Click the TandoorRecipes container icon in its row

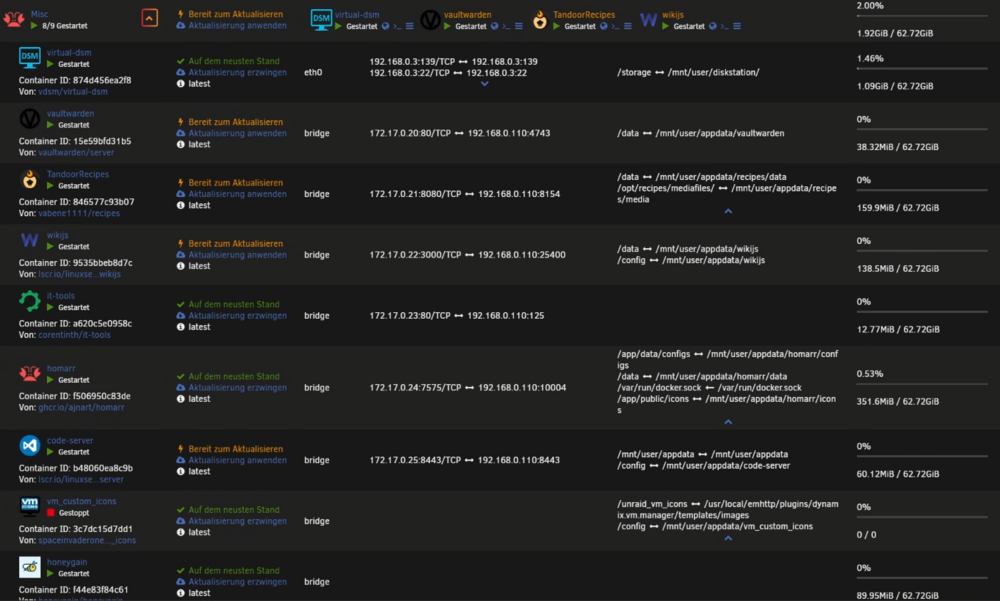tap(29, 179)
